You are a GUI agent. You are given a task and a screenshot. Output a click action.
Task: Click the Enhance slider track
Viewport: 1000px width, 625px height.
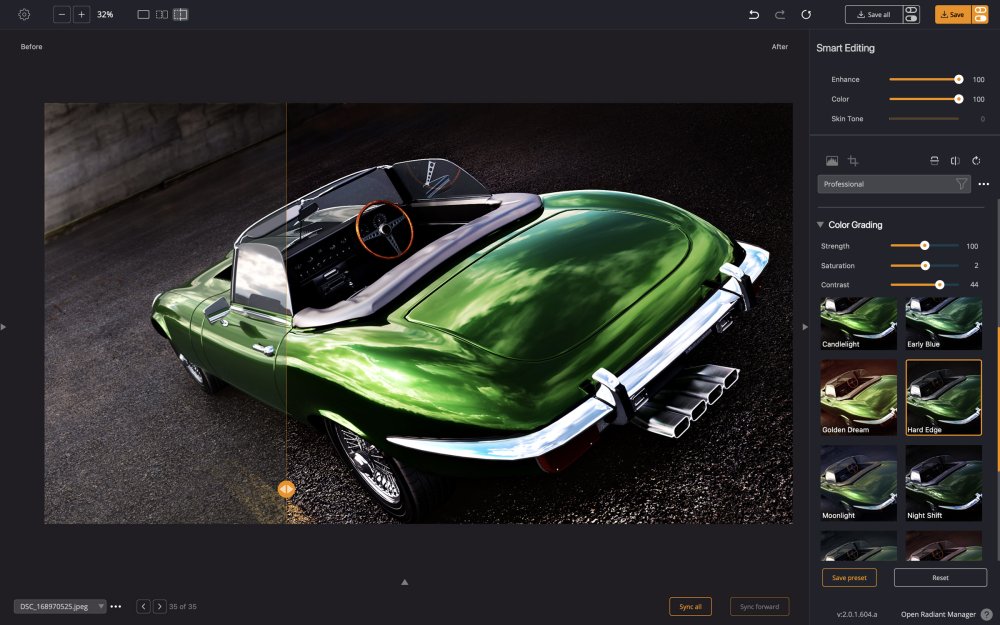click(924, 80)
